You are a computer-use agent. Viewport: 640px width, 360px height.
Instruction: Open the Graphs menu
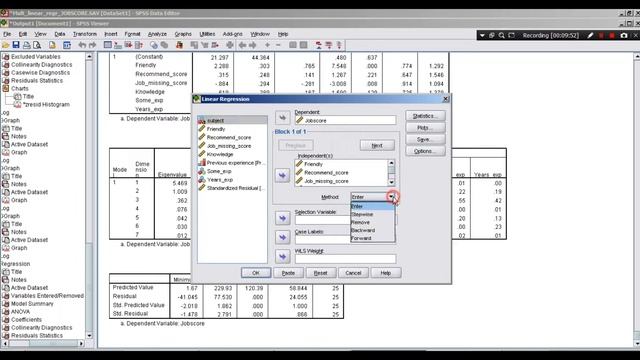[183, 34]
